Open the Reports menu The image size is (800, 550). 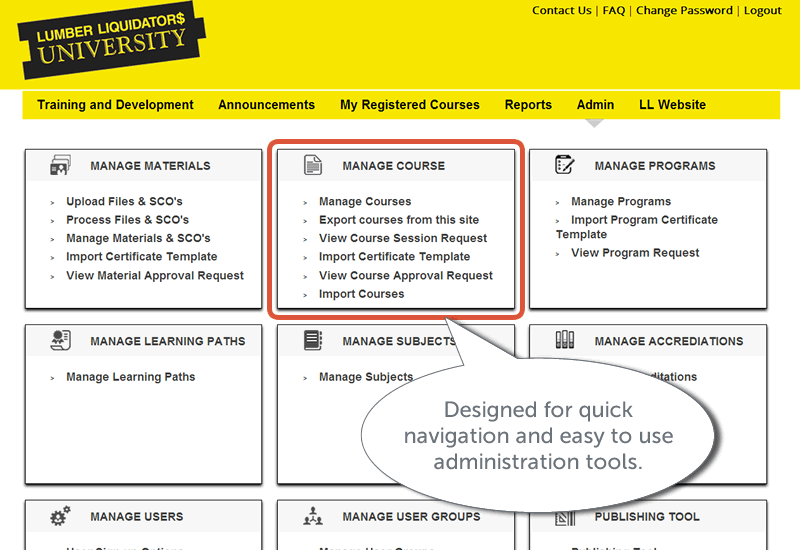click(x=528, y=105)
